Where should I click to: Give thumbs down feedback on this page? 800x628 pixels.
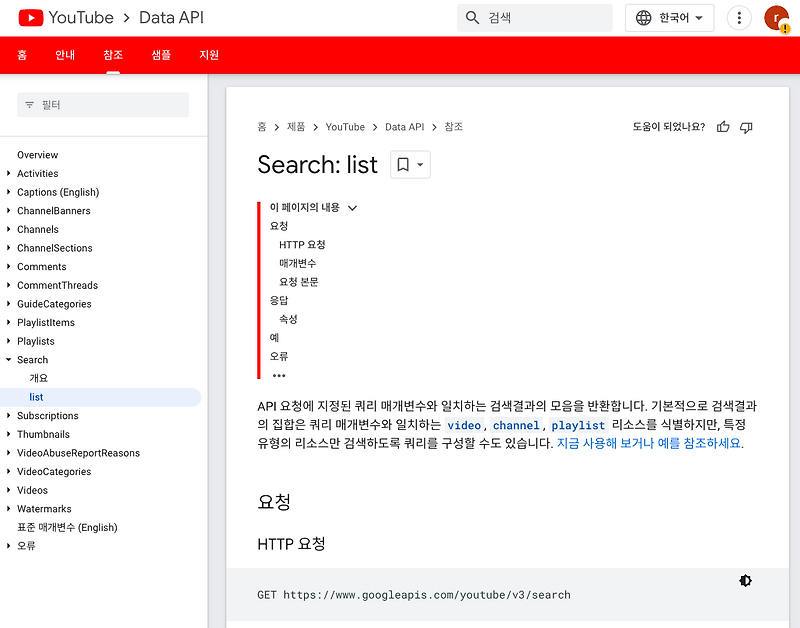747,127
